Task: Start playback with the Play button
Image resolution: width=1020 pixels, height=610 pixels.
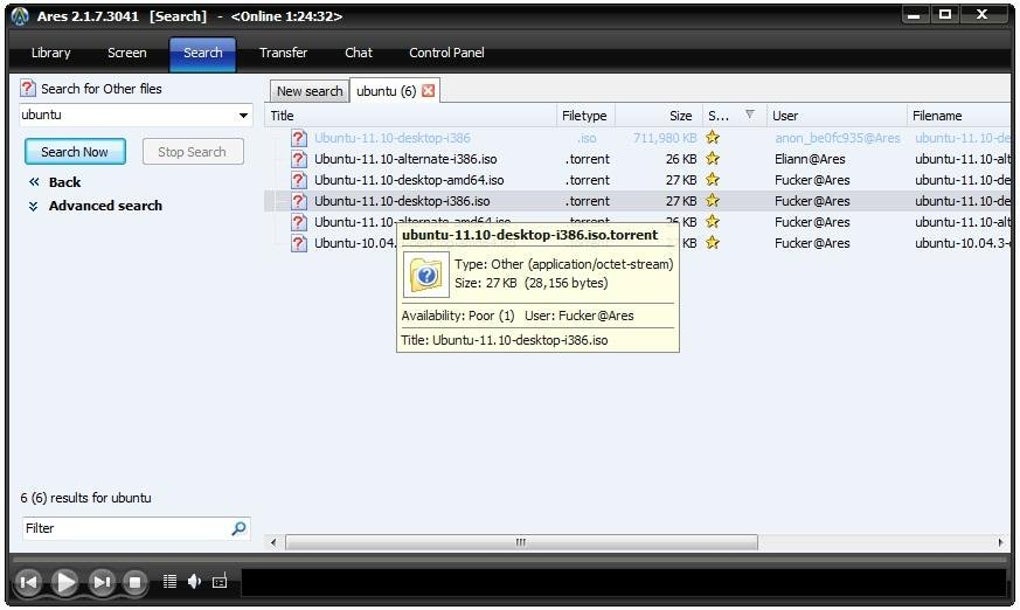Action: coord(64,582)
